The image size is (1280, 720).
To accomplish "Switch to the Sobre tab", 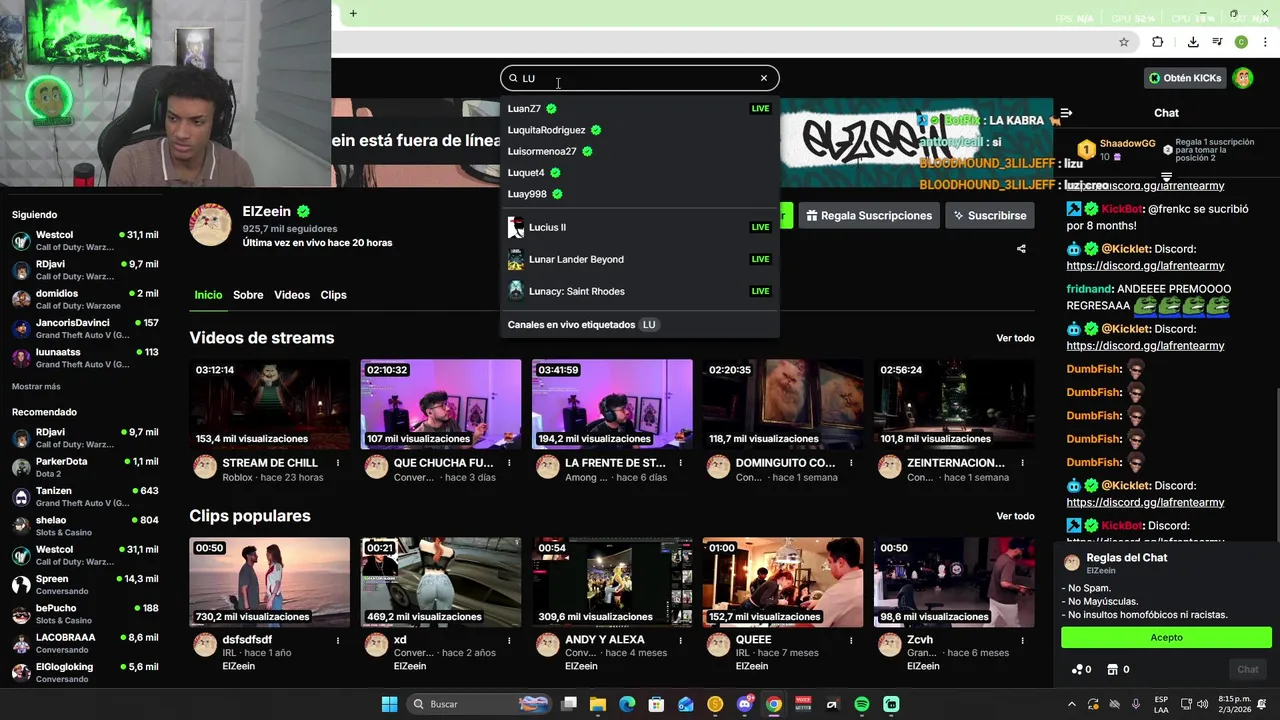I will point(248,295).
